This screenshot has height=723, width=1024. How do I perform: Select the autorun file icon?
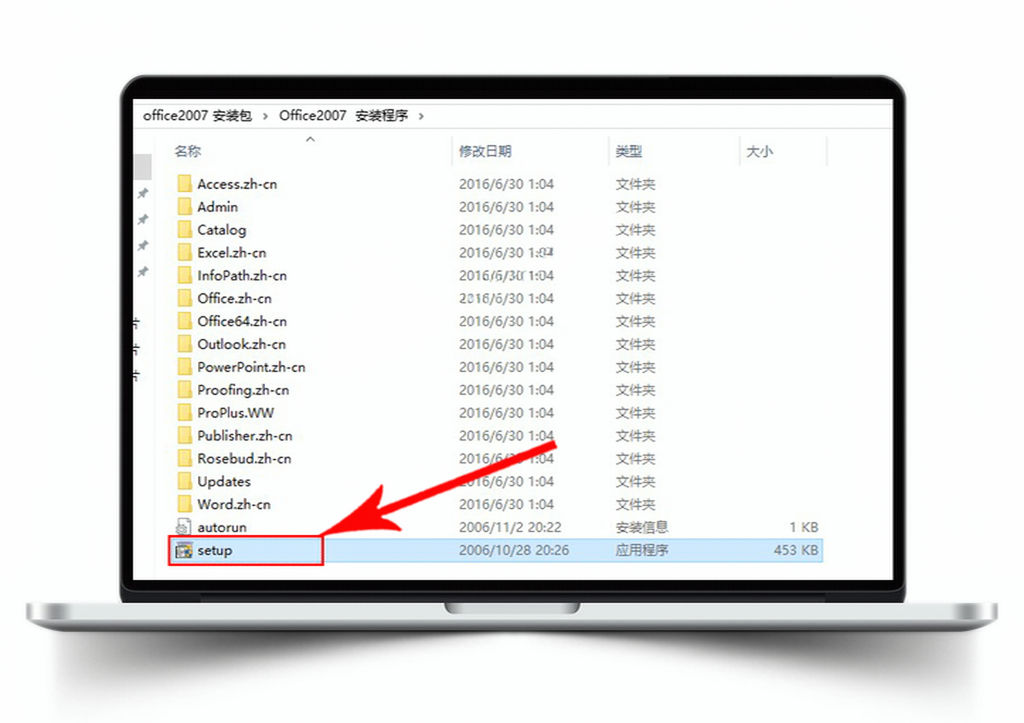point(184,527)
